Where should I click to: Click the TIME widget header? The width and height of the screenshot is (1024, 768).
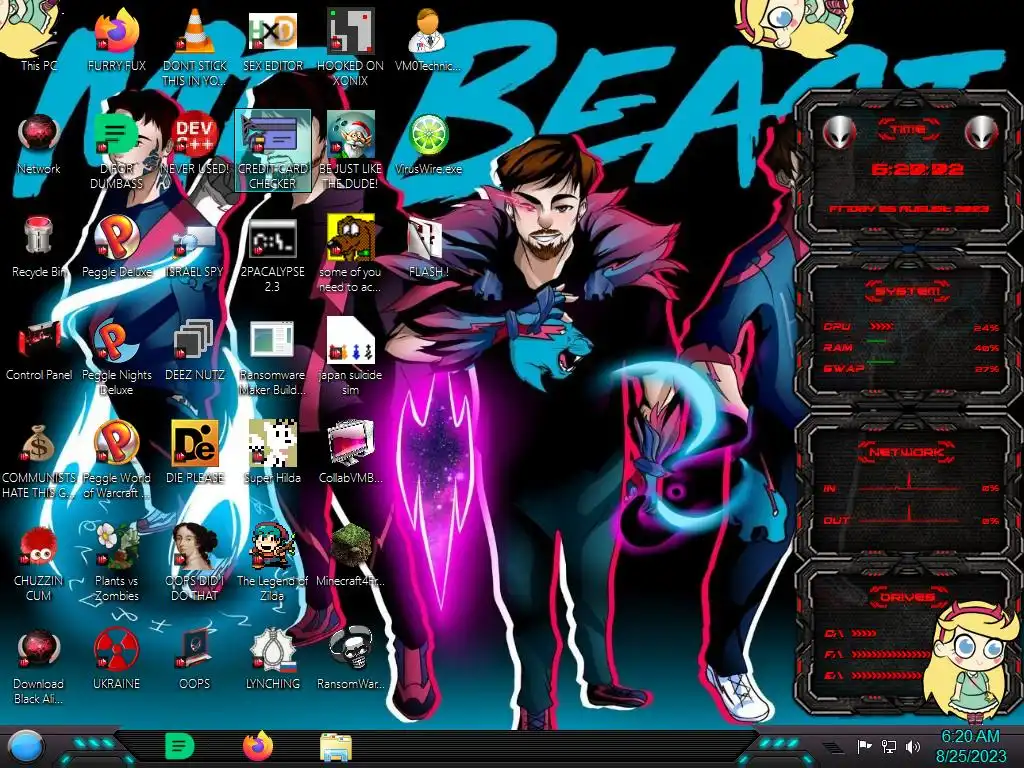click(908, 129)
